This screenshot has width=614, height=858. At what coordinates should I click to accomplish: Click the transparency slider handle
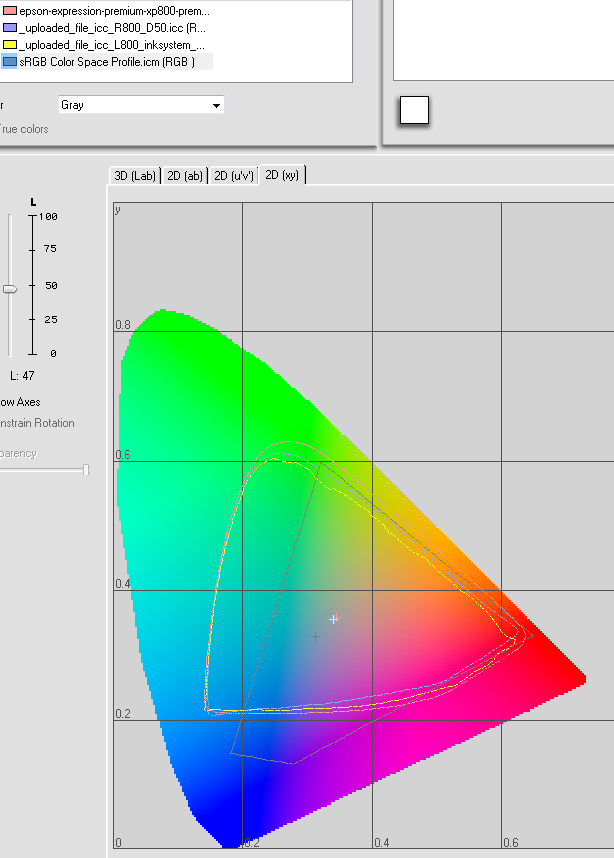[x=86, y=469]
